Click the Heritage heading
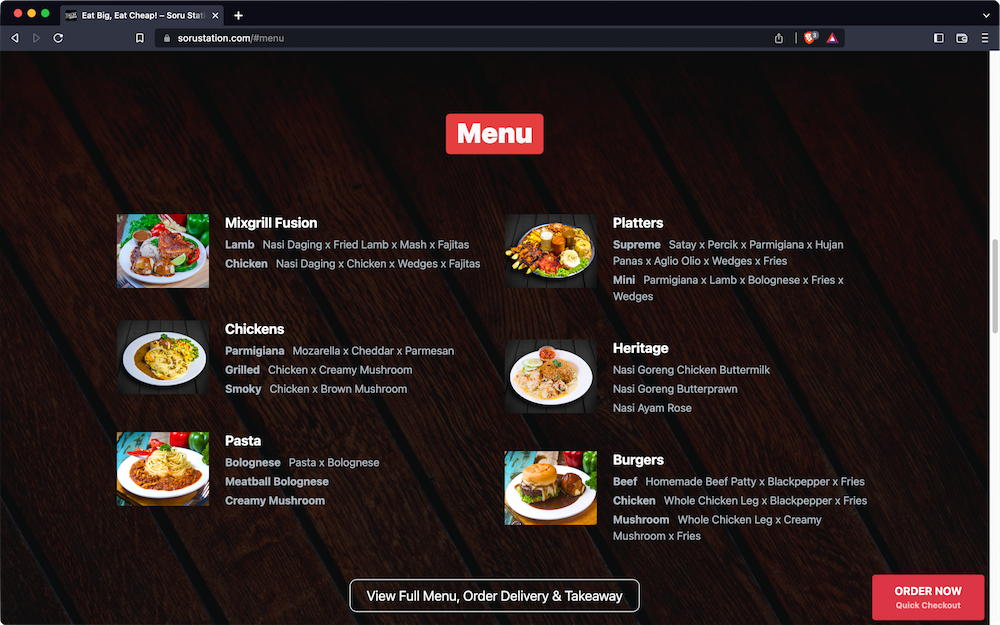This screenshot has width=1000, height=625. pyautogui.click(x=640, y=348)
